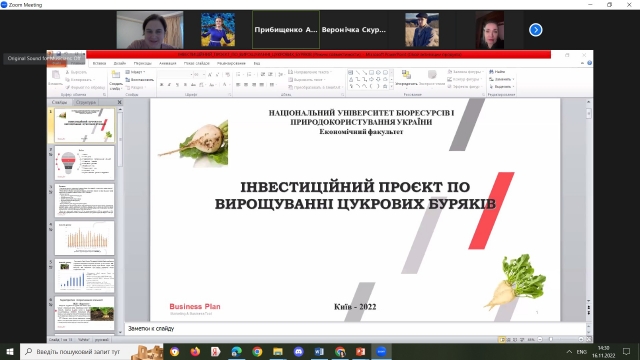
Task: Click the bulleted list icon
Action: (239, 75)
